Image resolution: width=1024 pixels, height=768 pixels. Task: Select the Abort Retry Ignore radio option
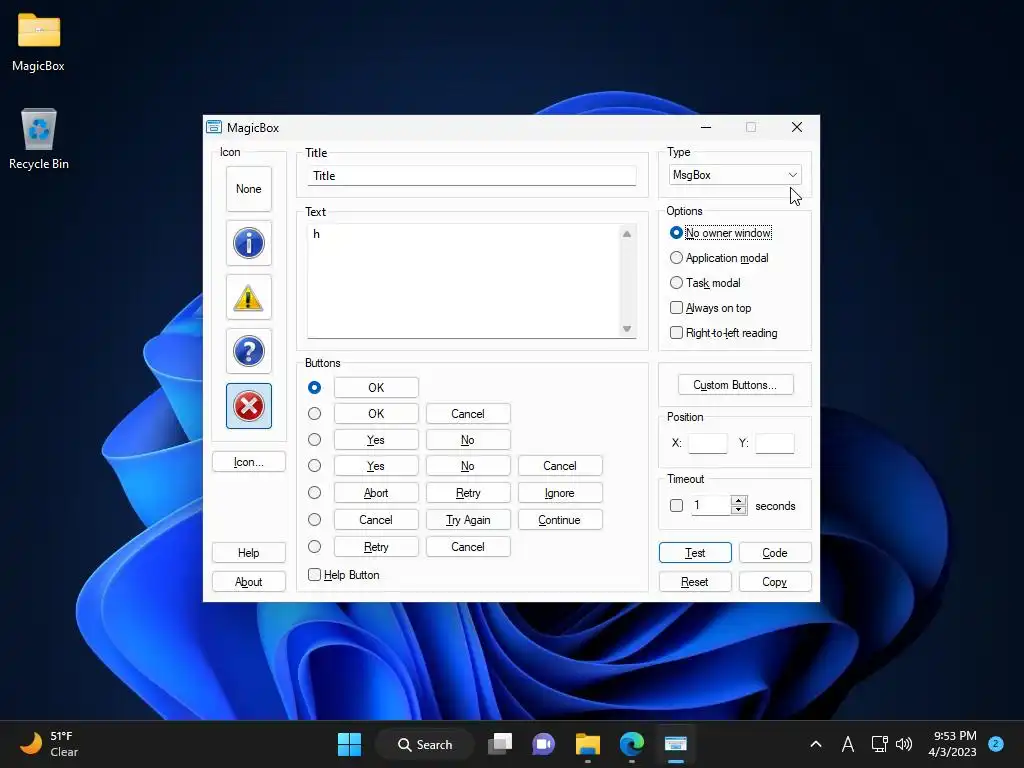(314, 492)
